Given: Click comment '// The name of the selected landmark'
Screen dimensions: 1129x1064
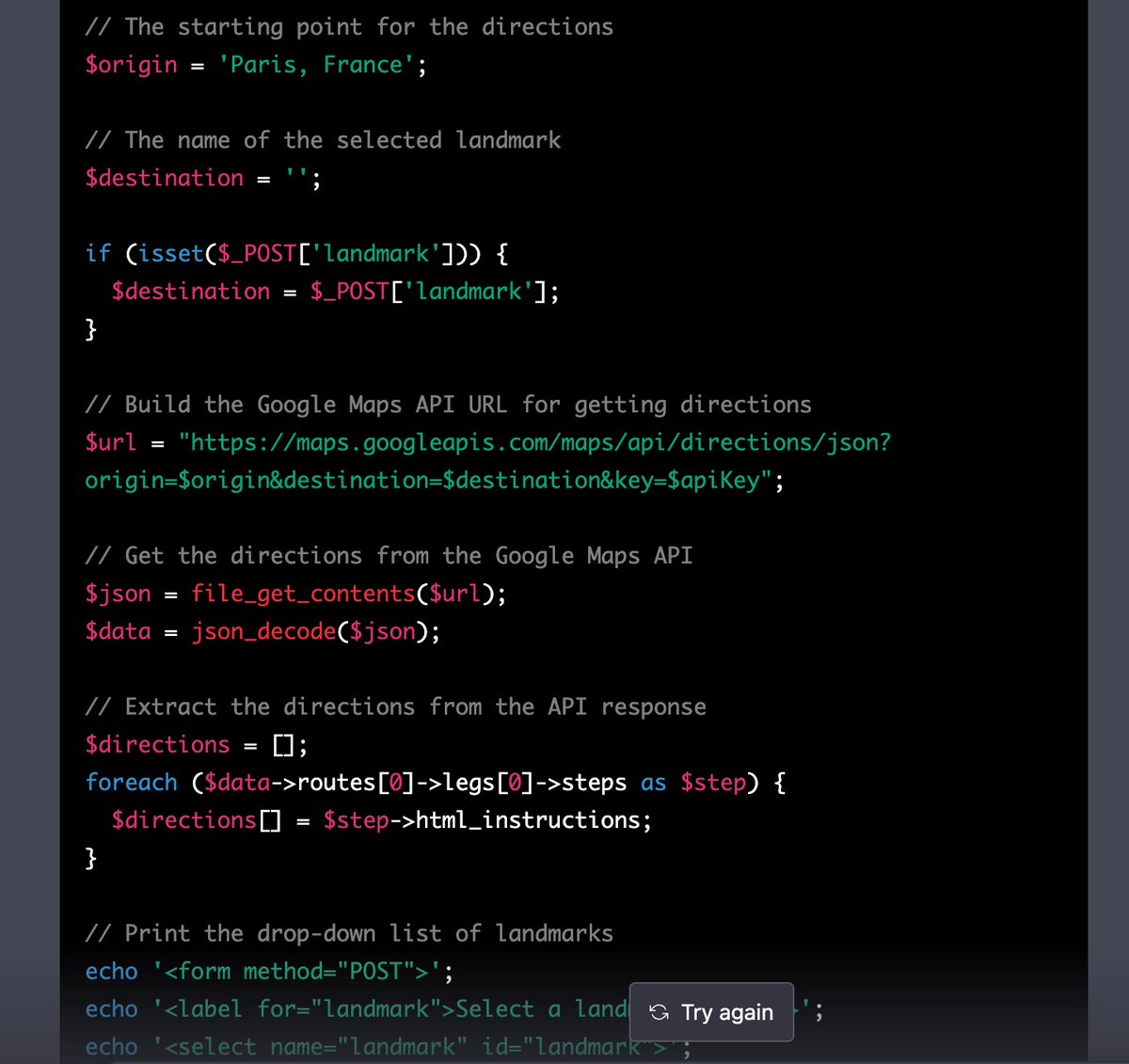Looking at the screenshot, I should [x=323, y=140].
